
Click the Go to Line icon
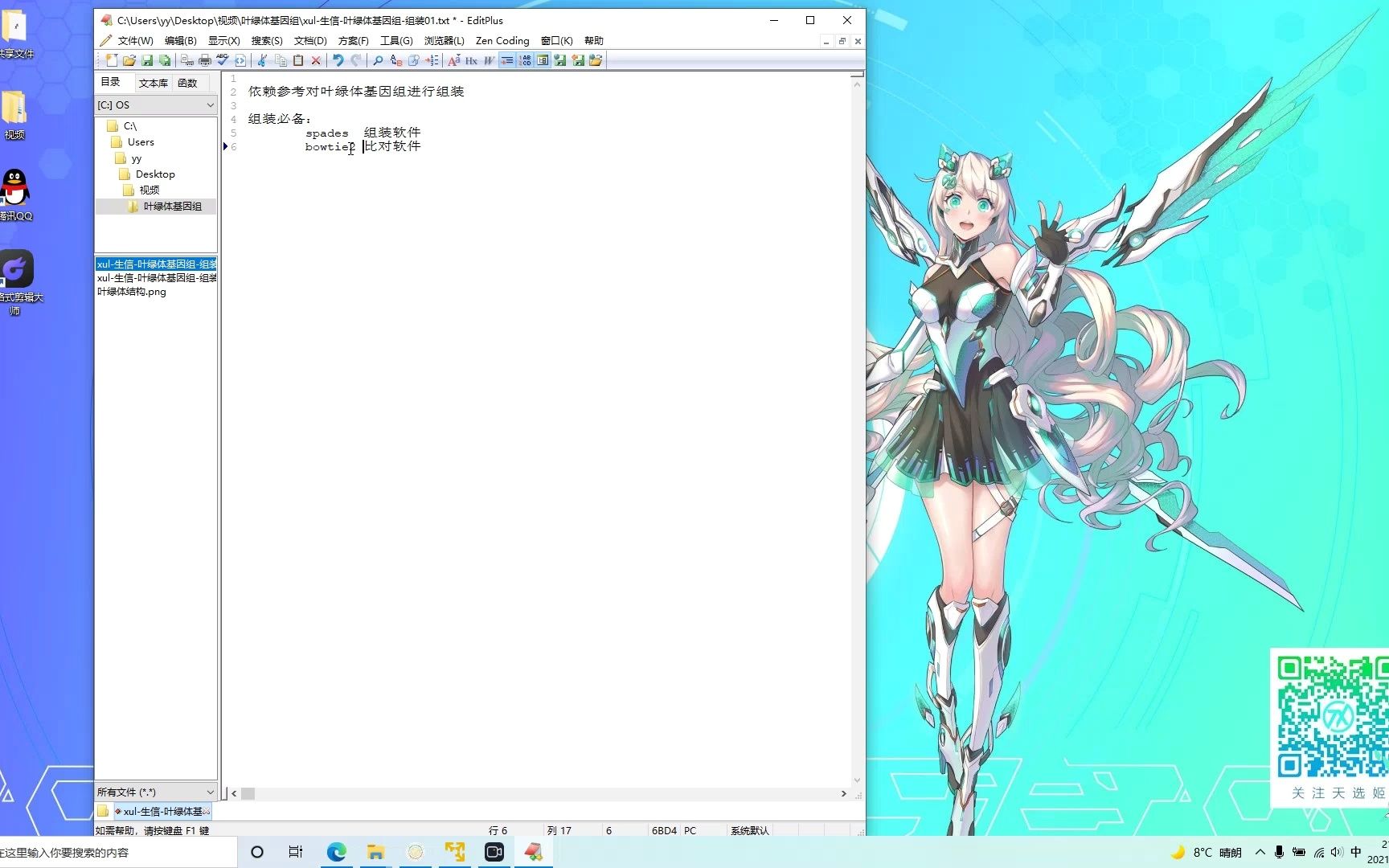pos(432,60)
